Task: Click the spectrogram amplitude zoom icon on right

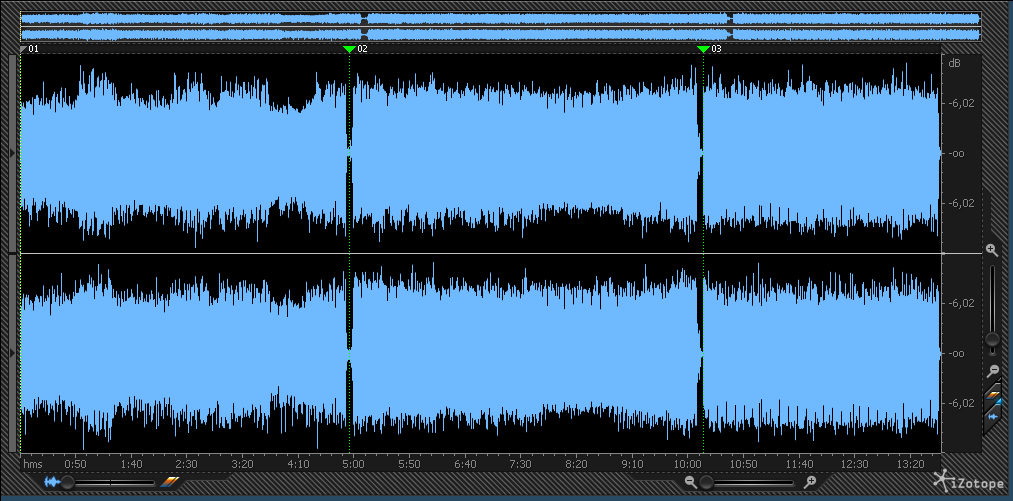Action: (x=993, y=397)
